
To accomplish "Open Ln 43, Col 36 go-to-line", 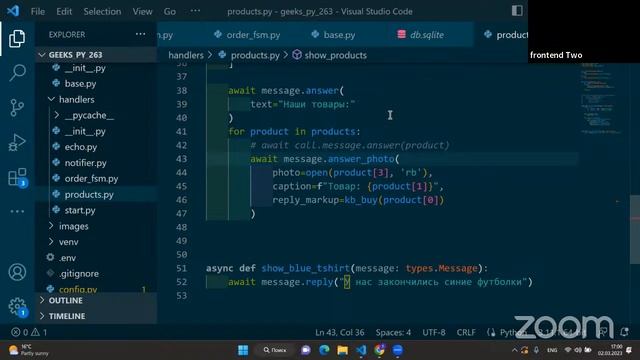I will coord(340,332).
